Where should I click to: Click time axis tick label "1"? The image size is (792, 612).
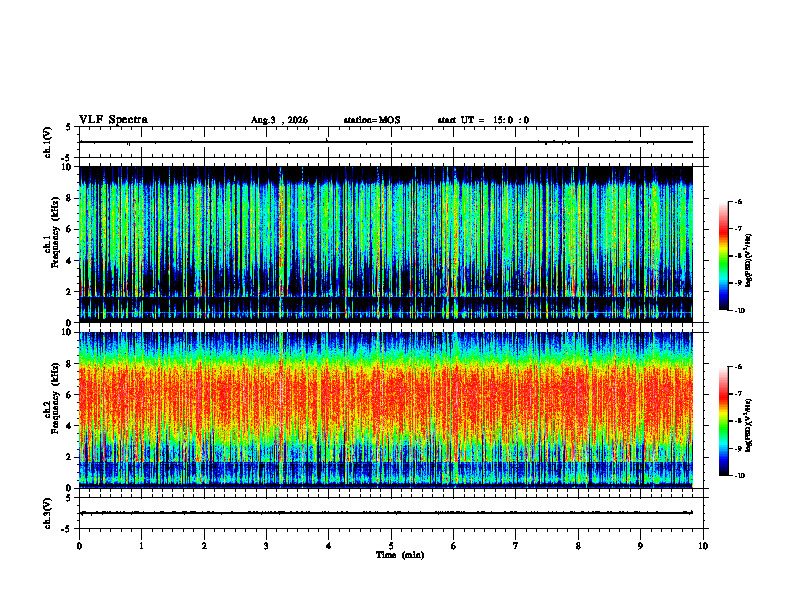[x=142, y=546]
